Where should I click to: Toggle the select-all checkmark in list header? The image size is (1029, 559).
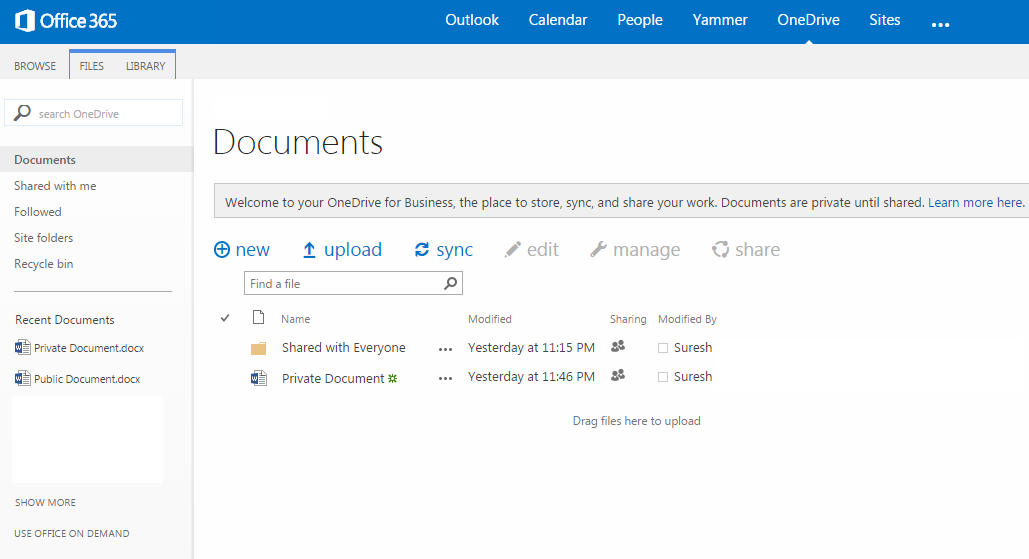tap(225, 318)
